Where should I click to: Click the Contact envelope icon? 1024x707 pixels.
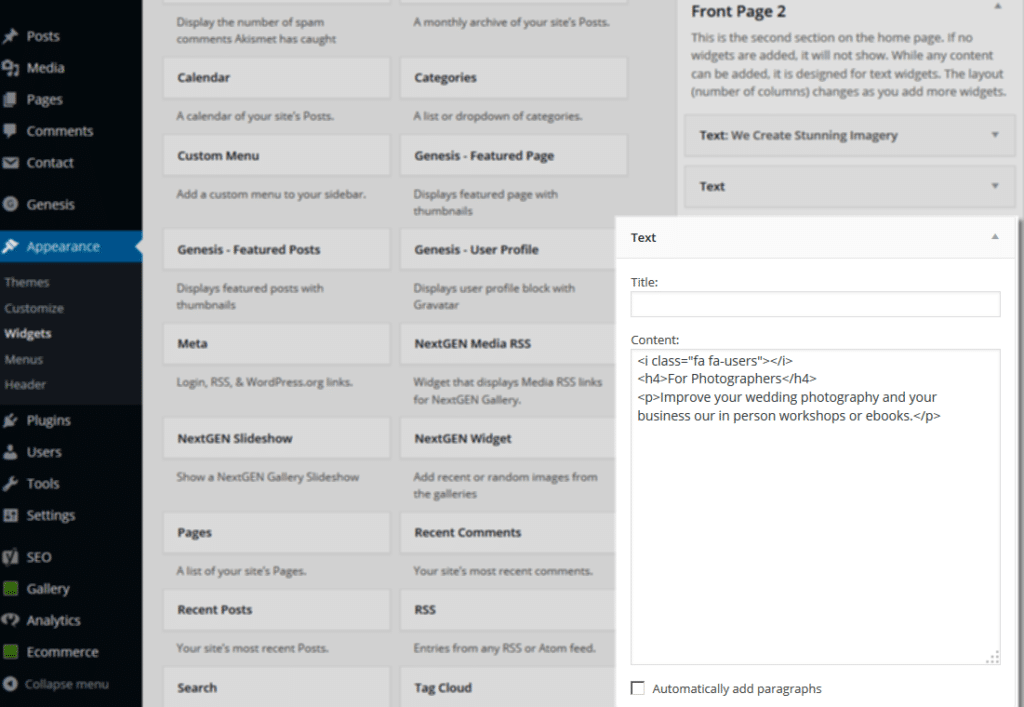tap(10, 163)
